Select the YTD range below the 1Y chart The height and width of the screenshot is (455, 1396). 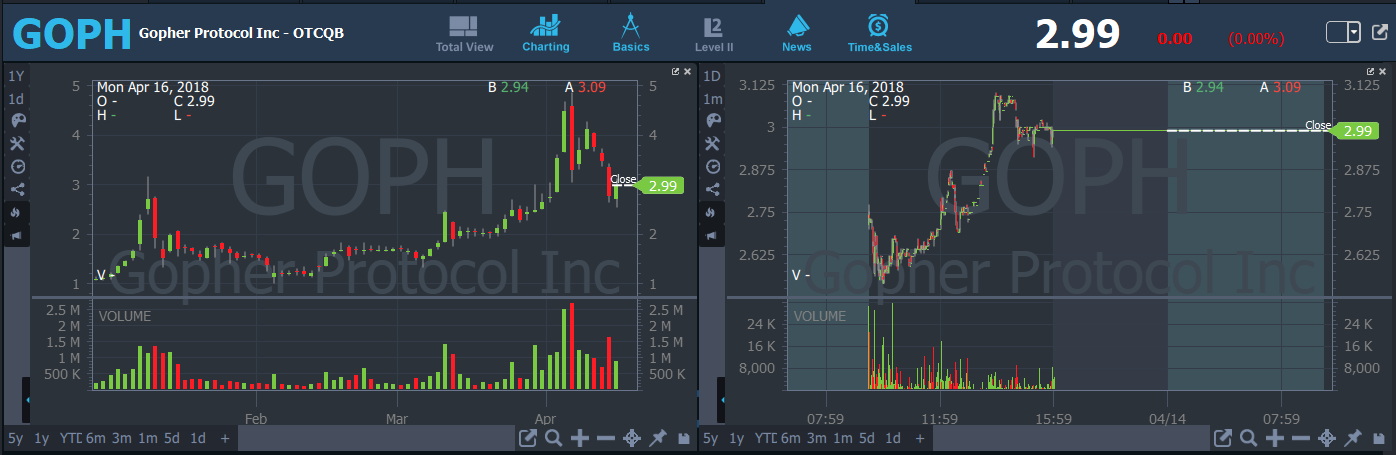70,438
